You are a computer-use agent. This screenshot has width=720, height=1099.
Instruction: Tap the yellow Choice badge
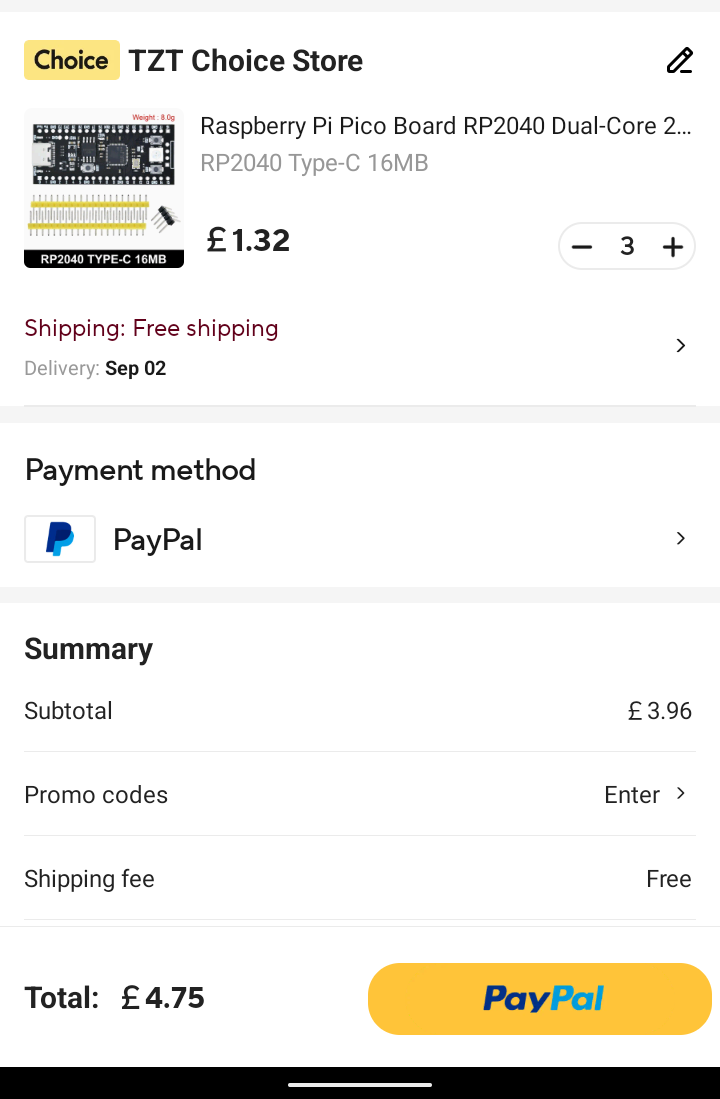72,60
